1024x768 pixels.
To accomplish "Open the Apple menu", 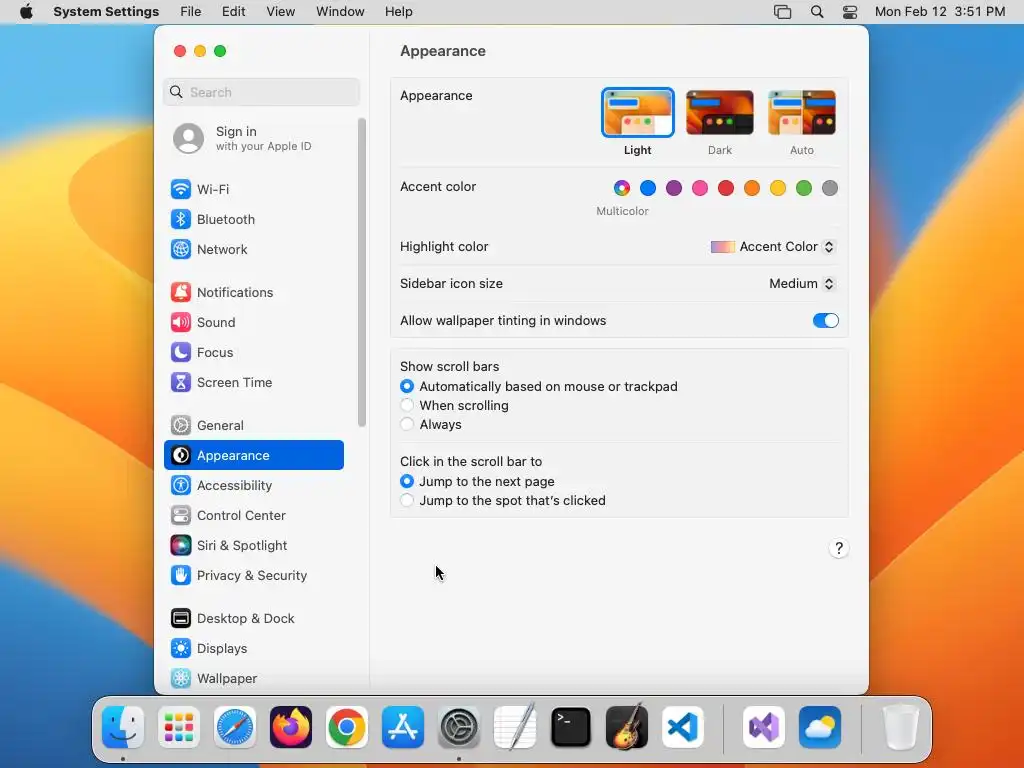I will [26, 12].
